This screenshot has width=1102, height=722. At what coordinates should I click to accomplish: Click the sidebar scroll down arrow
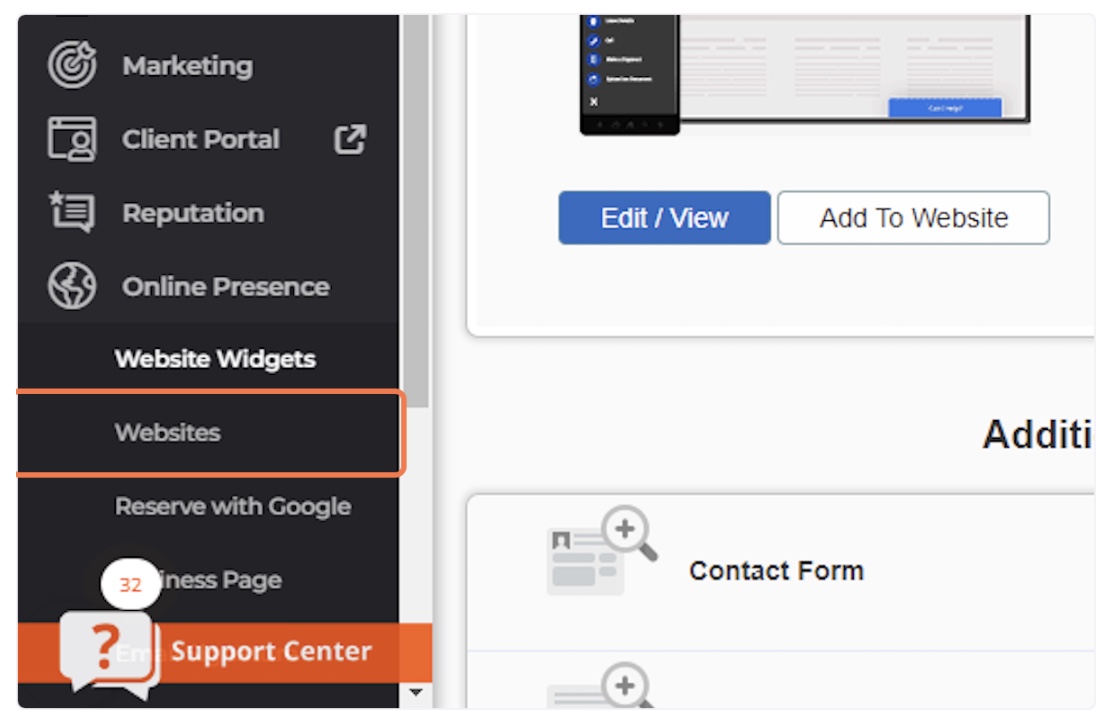[416, 692]
